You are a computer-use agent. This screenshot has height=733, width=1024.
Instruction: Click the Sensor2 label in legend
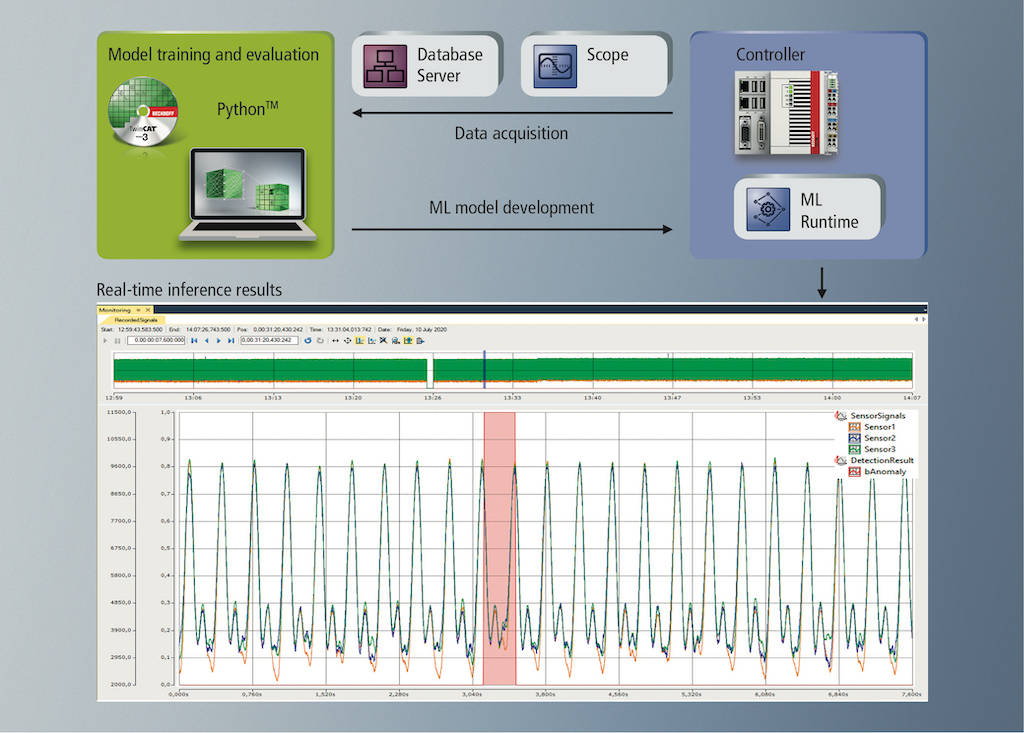tap(880, 438)
